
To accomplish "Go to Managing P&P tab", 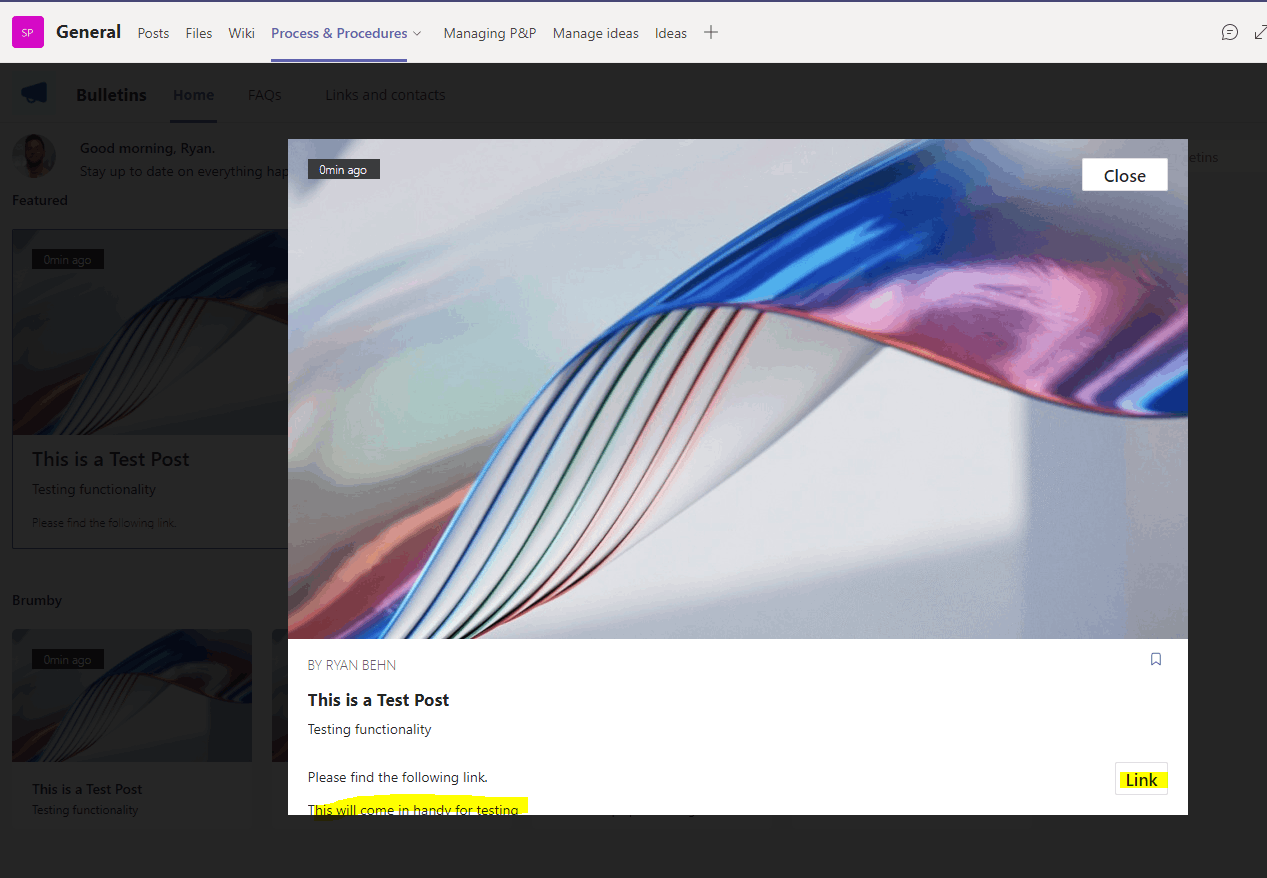I will click(x=490, y=33).
